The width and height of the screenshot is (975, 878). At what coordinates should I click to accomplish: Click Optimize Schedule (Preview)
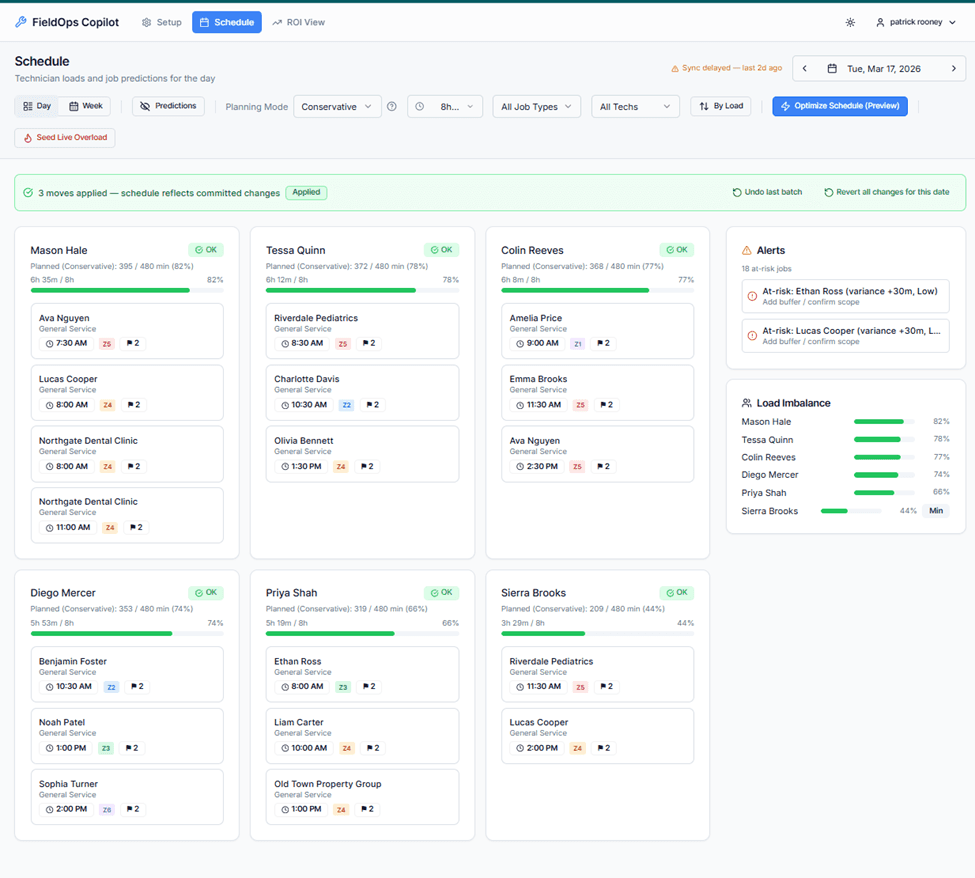839,106
